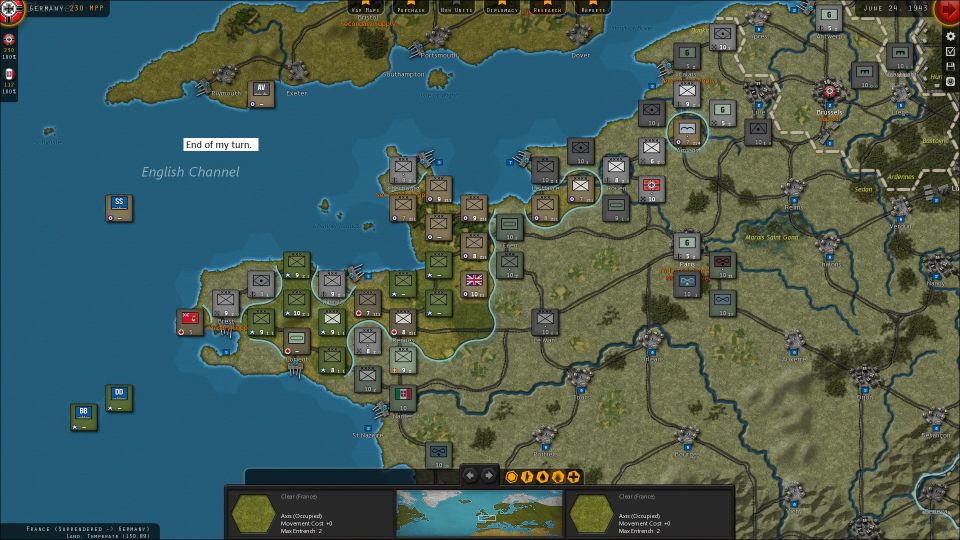Click the Exeter town label
Viewport: 960px width, 540px height.
[x=296, y=93]
